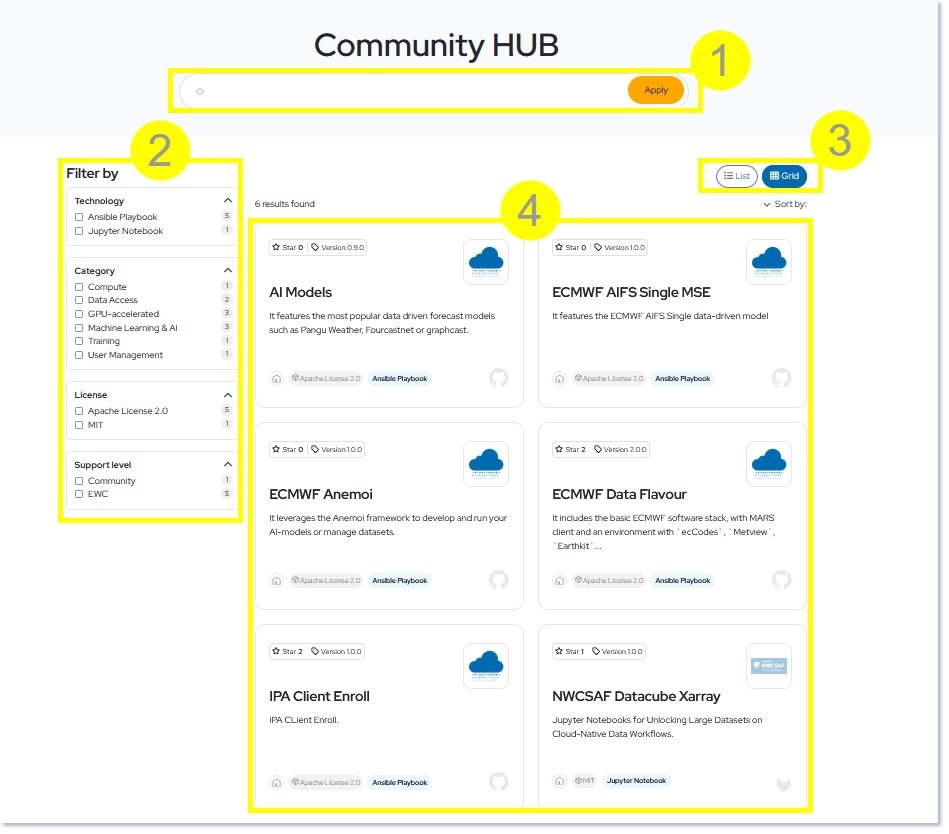Click Ansible Playbook tag on AI Models card

tap(400, 379)
